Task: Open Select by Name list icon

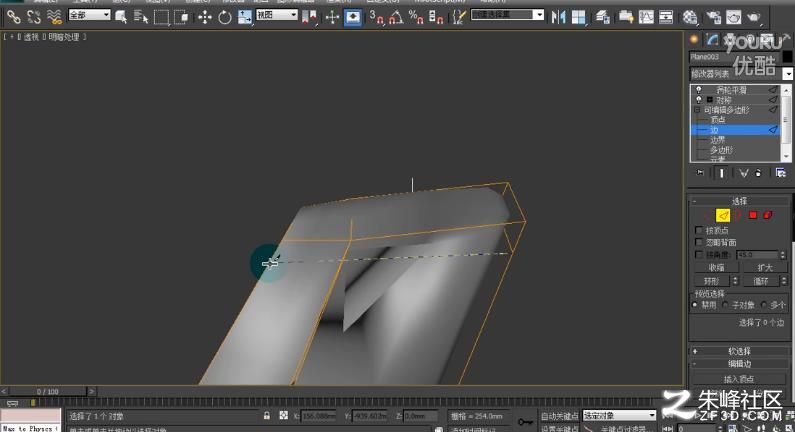Action: click(x=140, y=17)
